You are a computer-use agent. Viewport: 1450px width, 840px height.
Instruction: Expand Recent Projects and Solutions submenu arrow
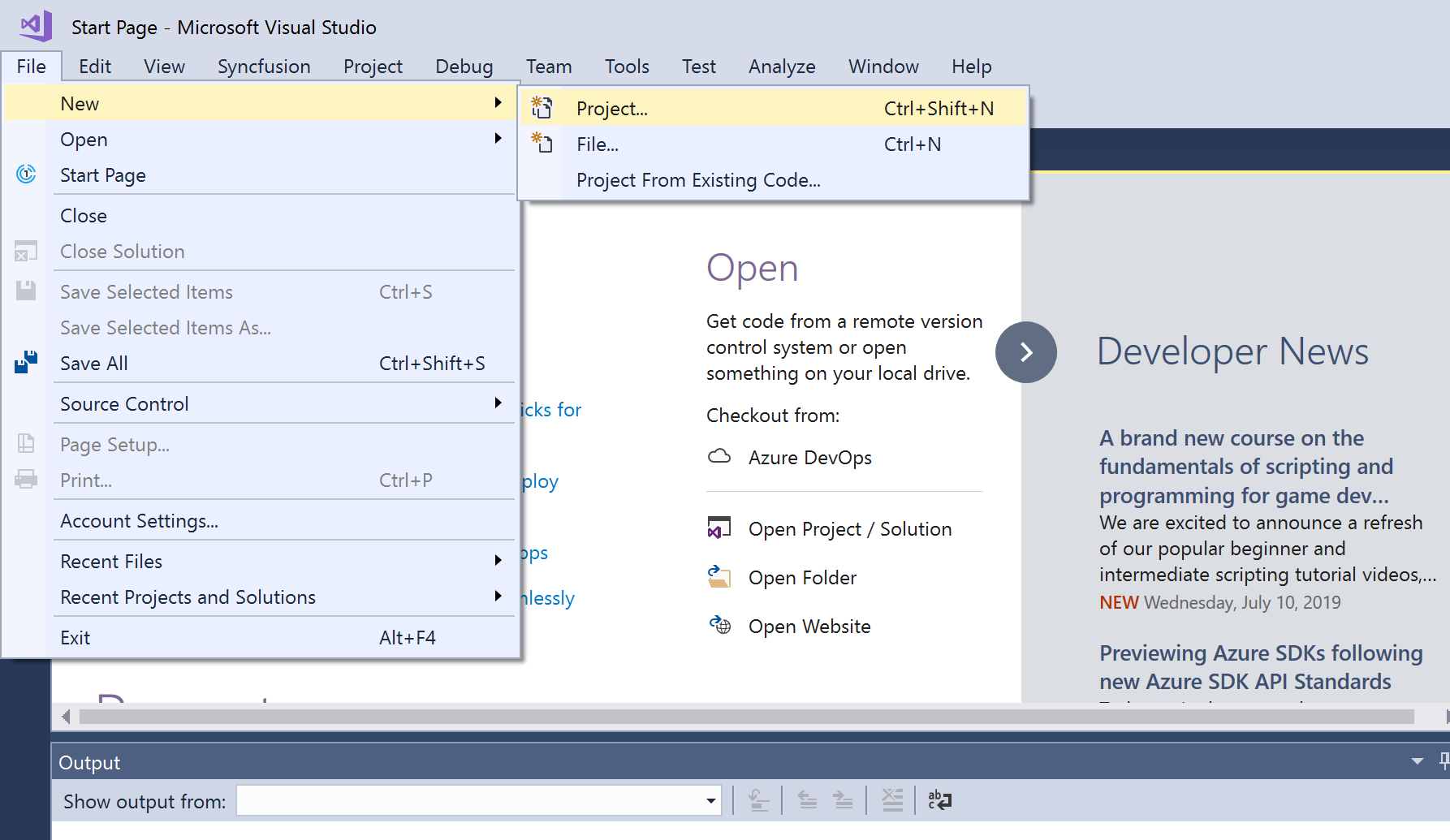coord(498,596)
